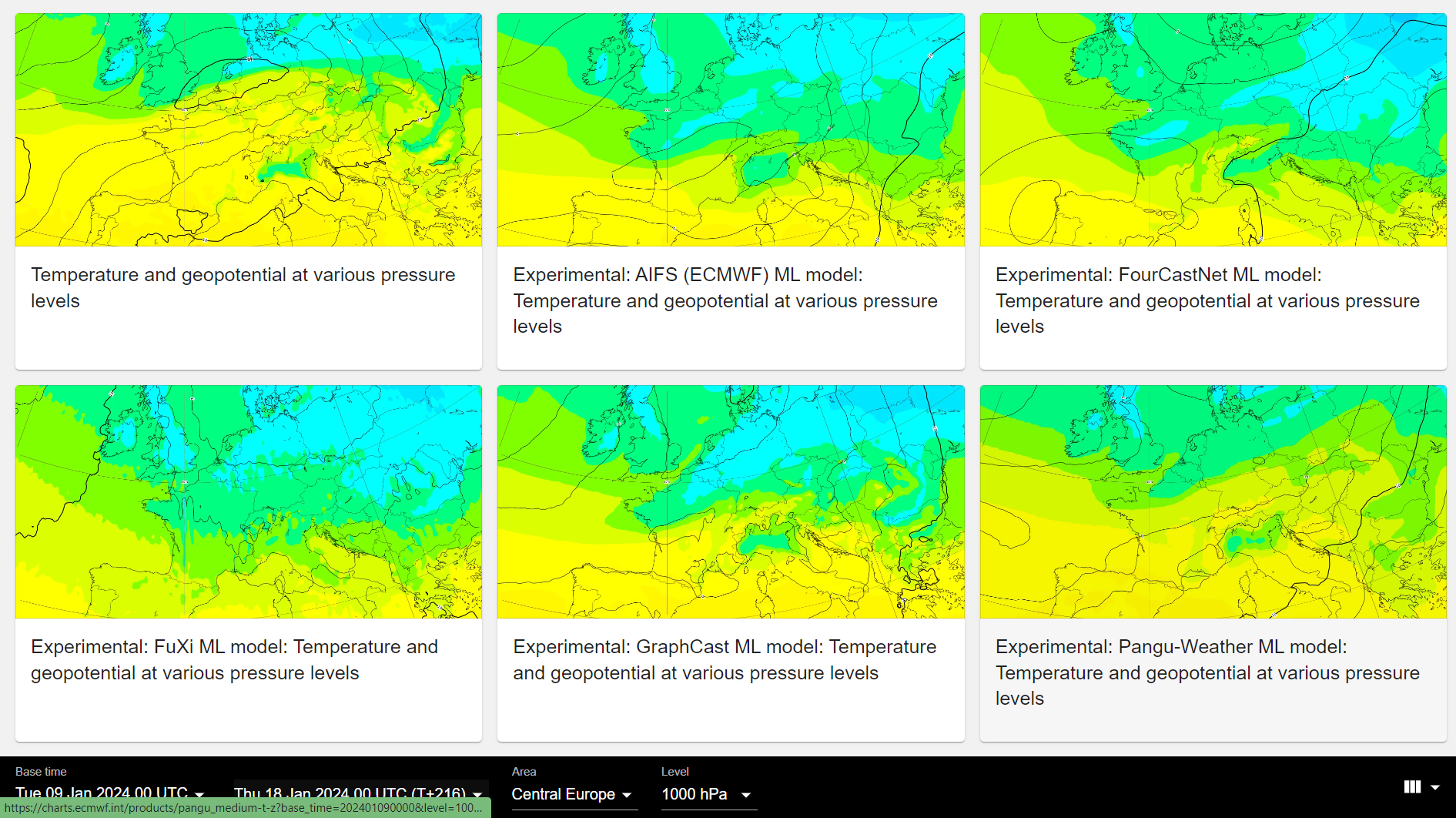This screenshot has width=1456, height=818.
Task: Open the Pangu-Weather ML model map thumbnail
Action: [1213, 501]
